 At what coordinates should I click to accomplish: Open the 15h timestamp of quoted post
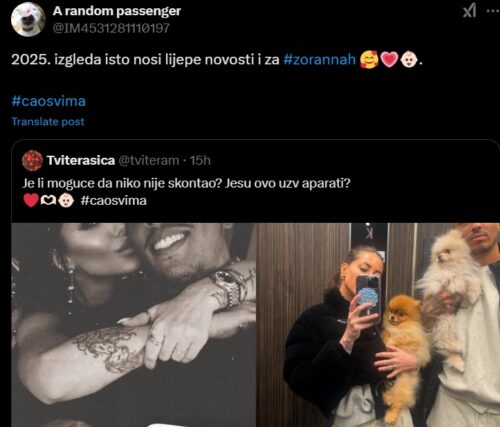click(200, 160)
